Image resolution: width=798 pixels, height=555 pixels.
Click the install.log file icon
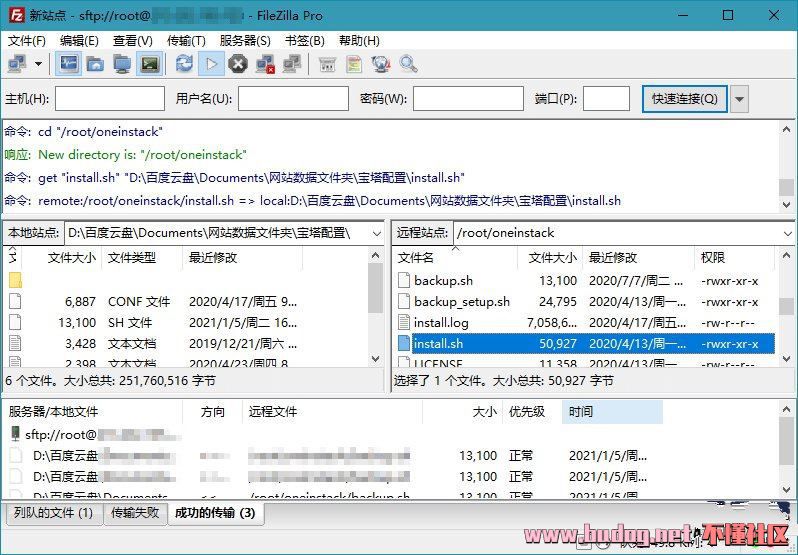tap(404, 323)
